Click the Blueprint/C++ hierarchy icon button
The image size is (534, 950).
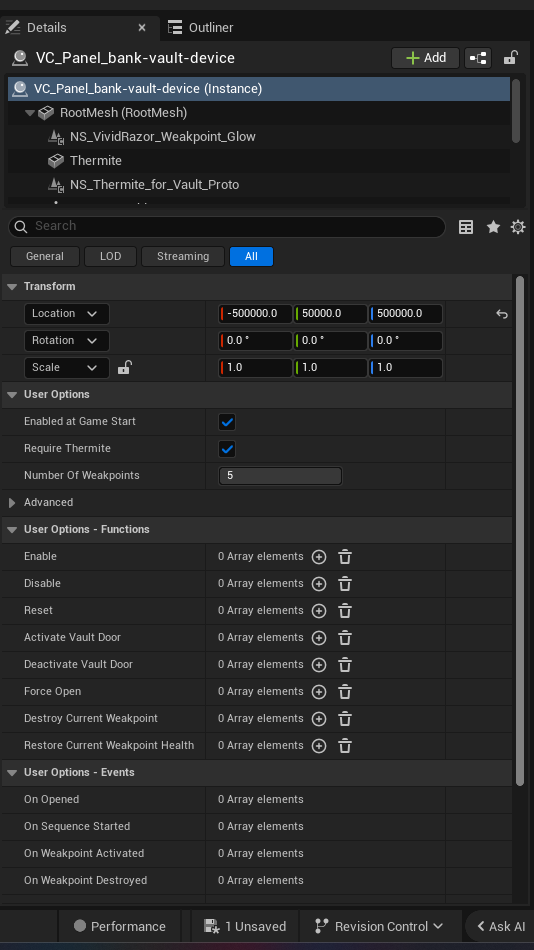click(478, 58)
